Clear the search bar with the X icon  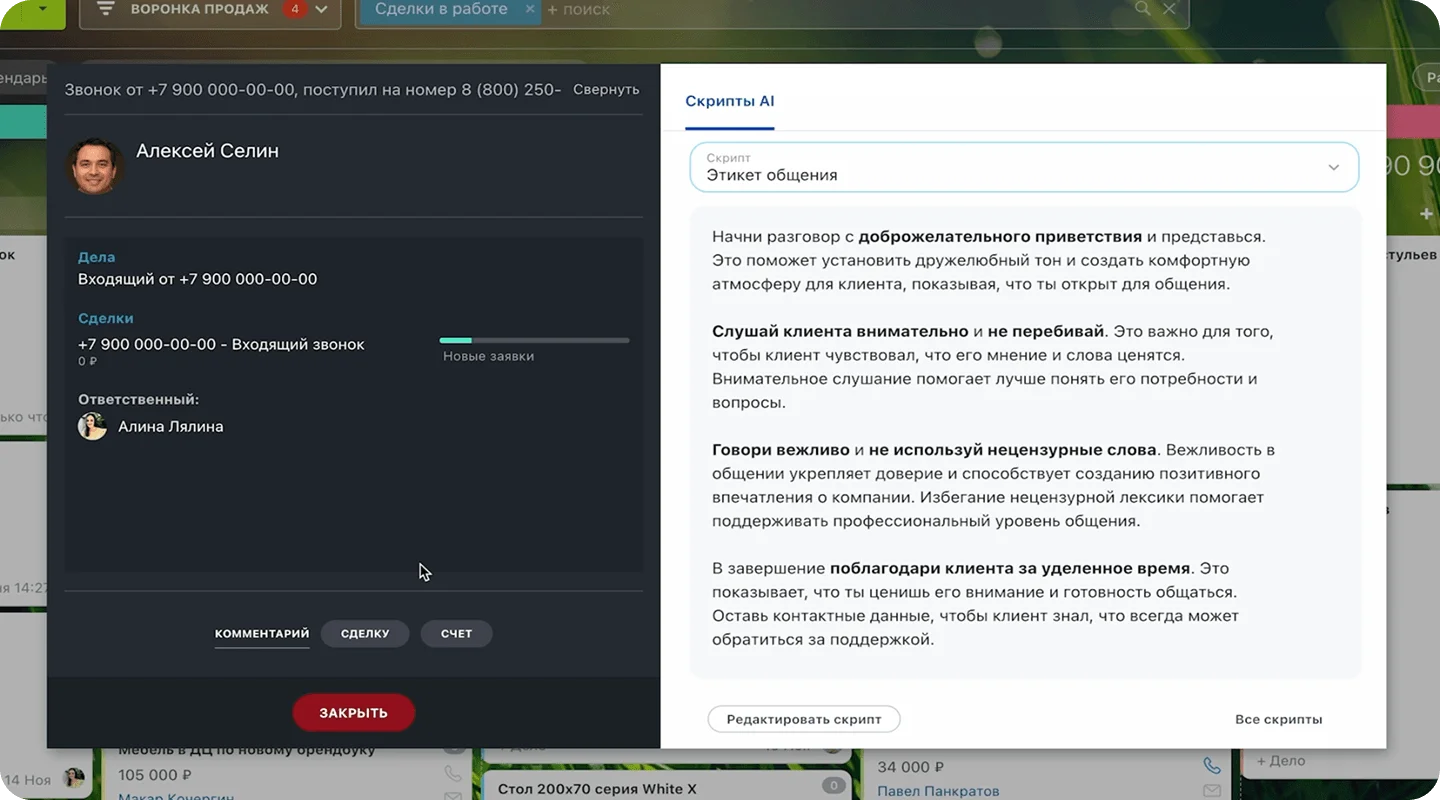coord(1168,8)
